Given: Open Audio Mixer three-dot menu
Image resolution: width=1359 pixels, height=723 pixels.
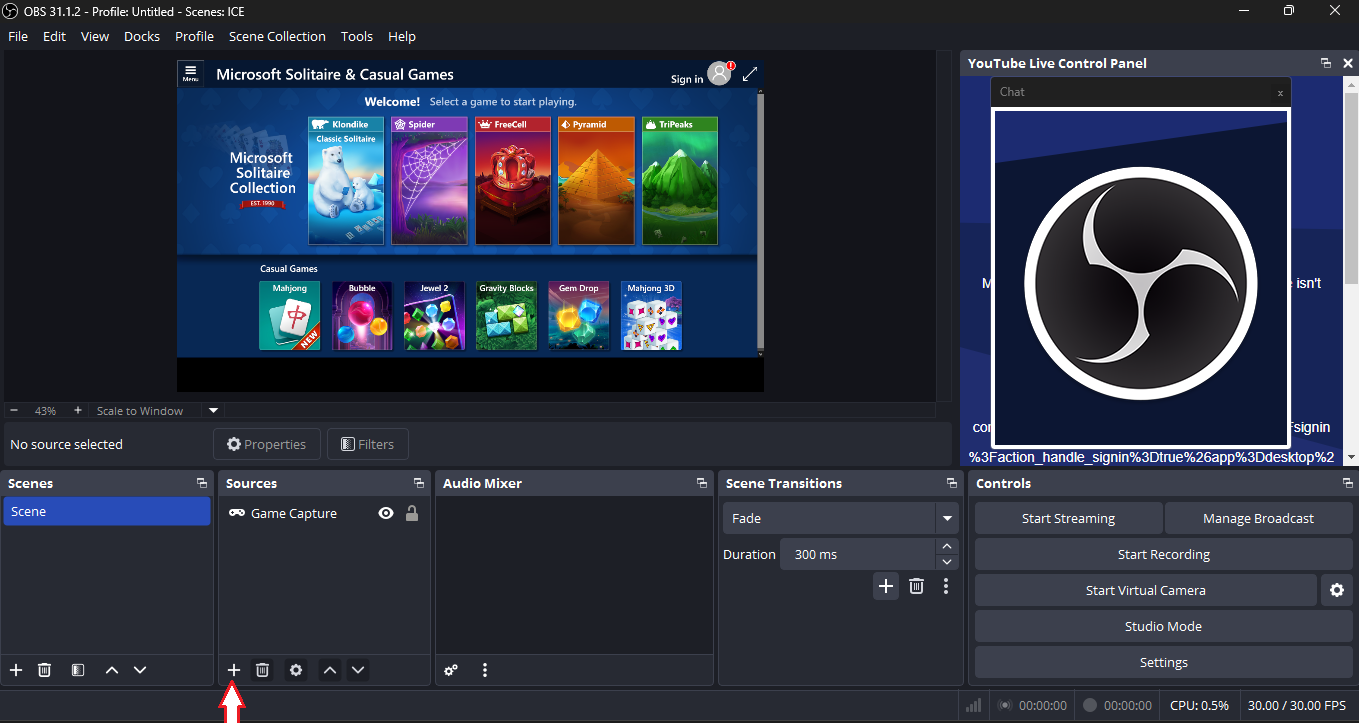Looking at the screenshot, I should 485,670.
